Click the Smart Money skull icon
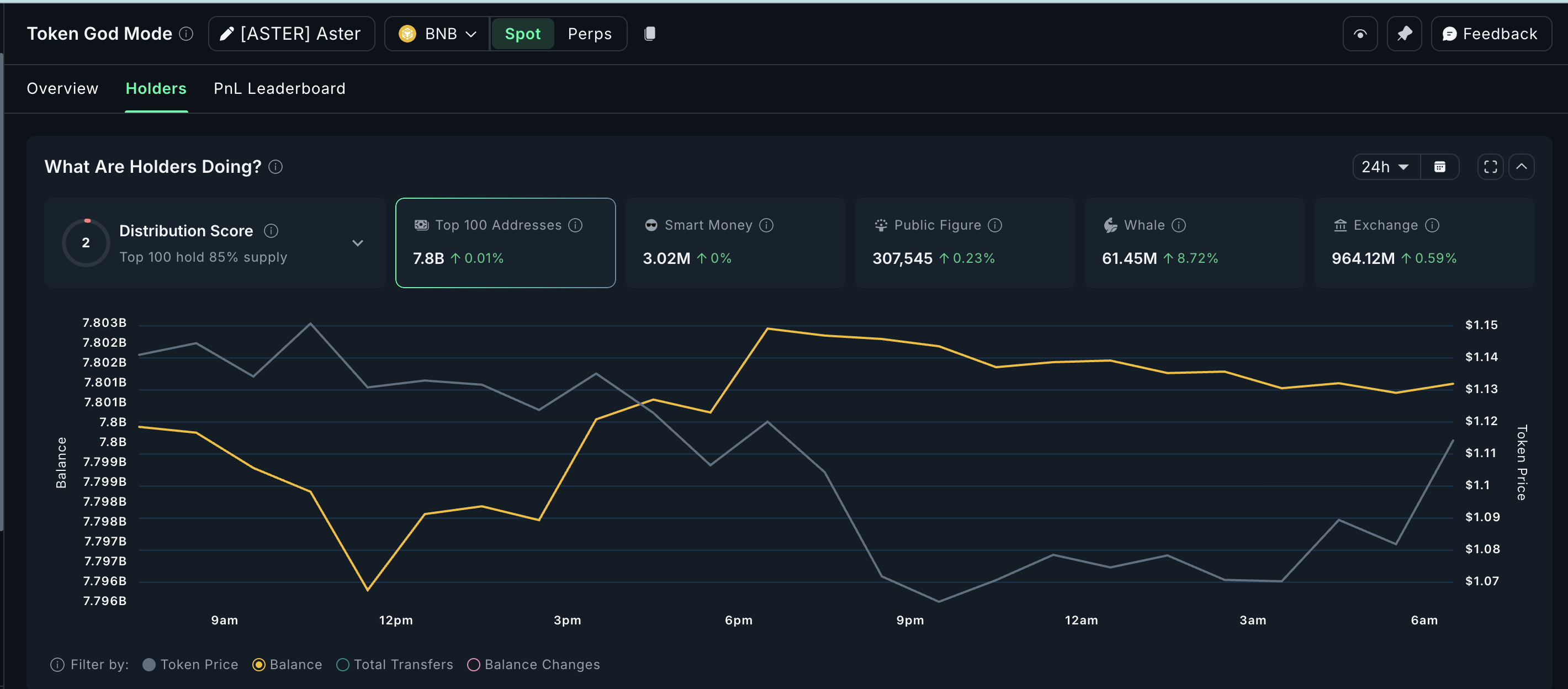1568x689 pixels. coord(651,225)
